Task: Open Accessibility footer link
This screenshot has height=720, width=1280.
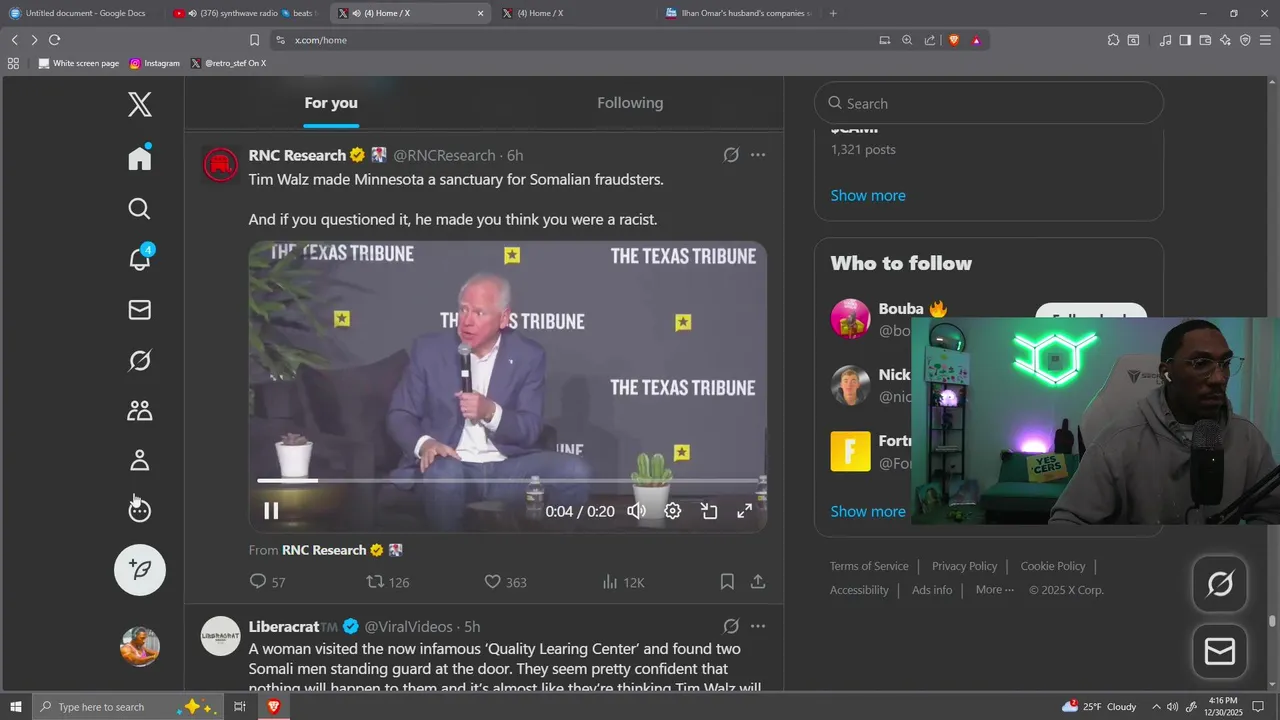Action: [x=859, y=590]
